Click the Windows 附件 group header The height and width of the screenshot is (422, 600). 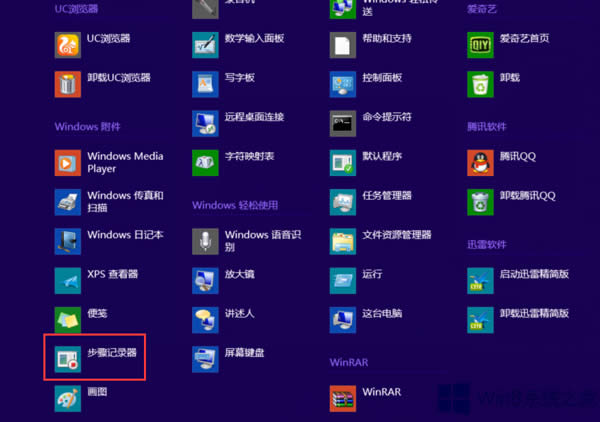88,127
